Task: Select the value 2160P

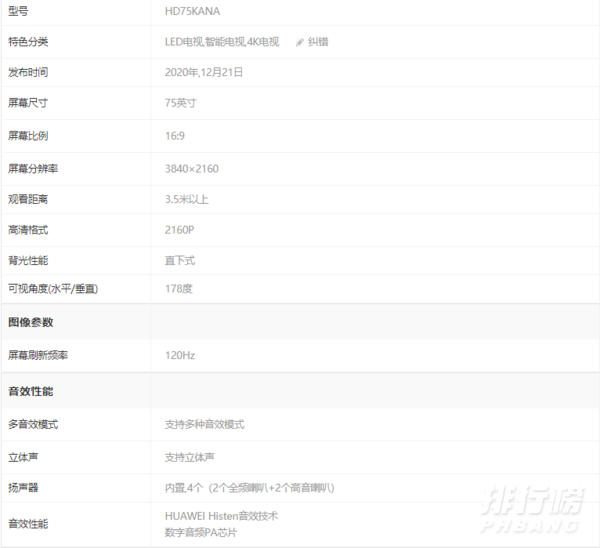Action: click(179, 230)
